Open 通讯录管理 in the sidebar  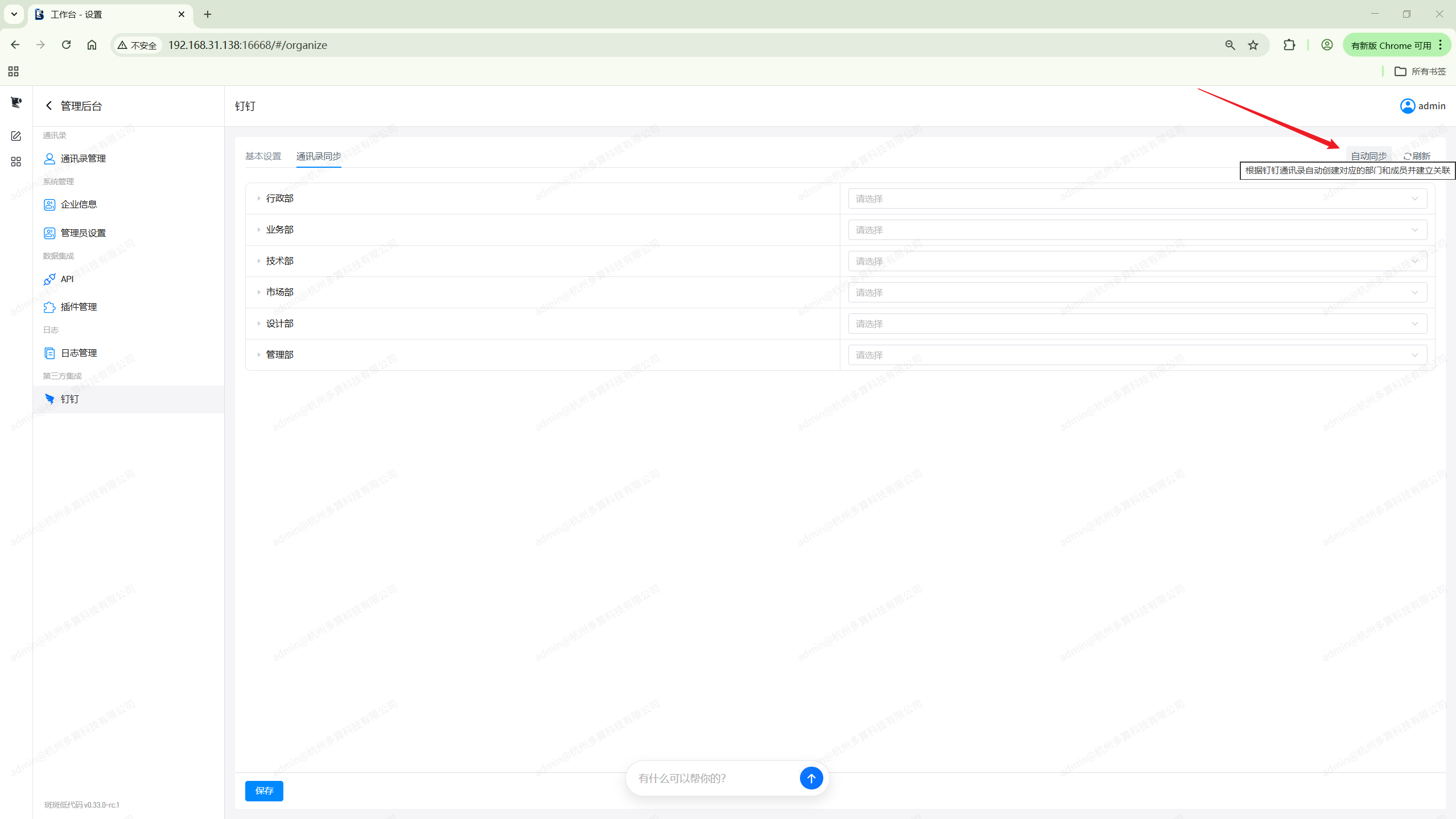83,159
